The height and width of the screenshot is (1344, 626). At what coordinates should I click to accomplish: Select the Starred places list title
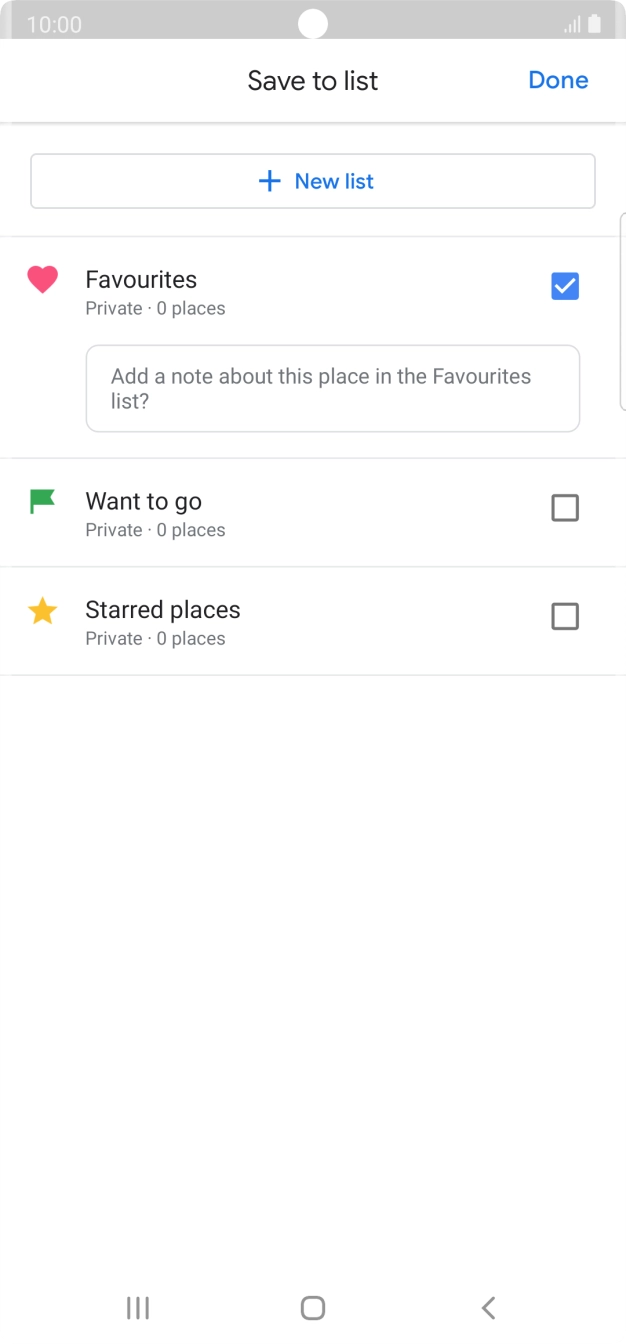click(x=163, y=610)
